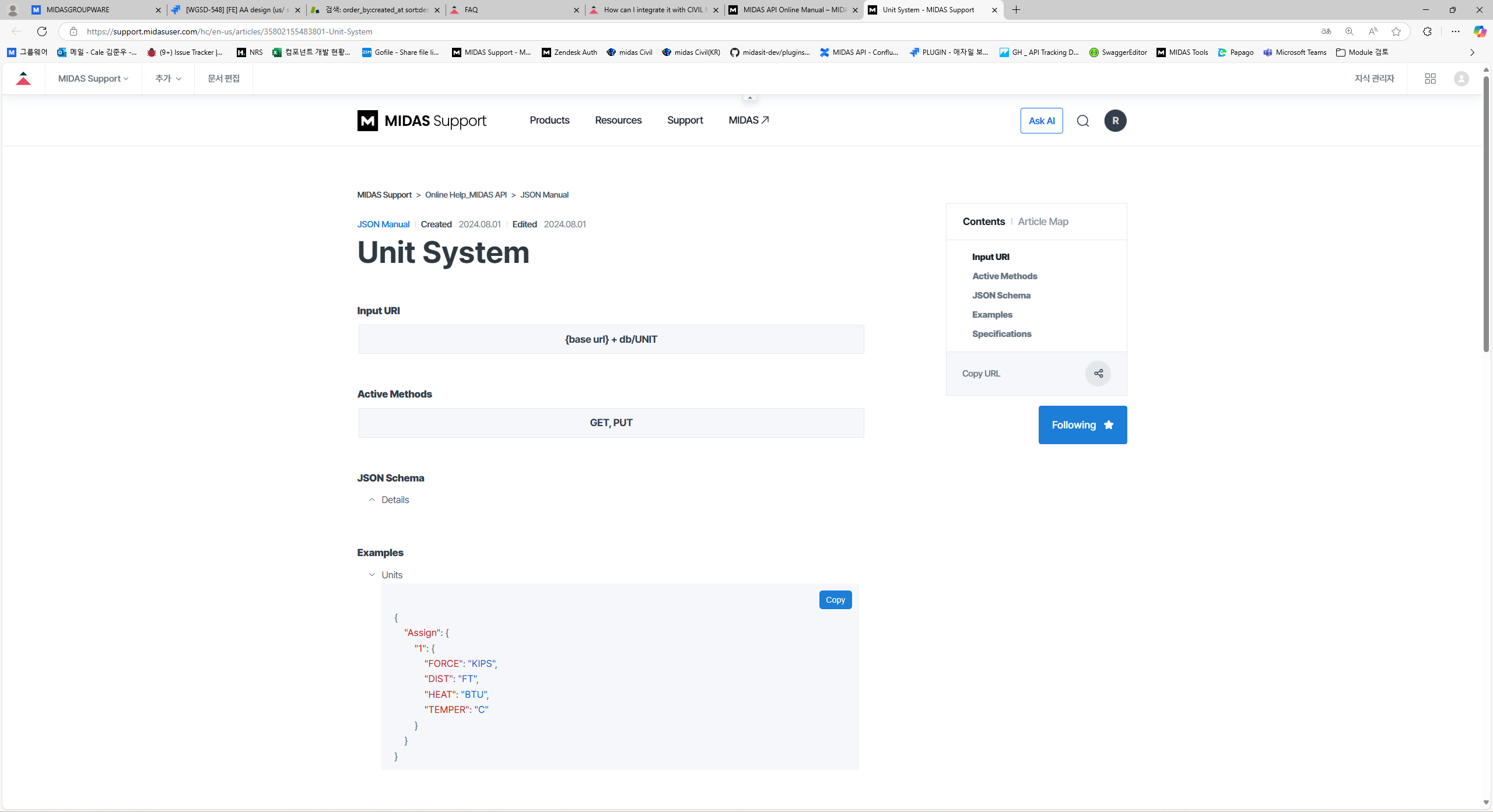Open the R user avatar menu
The width and height of the screenshot is (1493, 812).
(x=1115, y=121)
